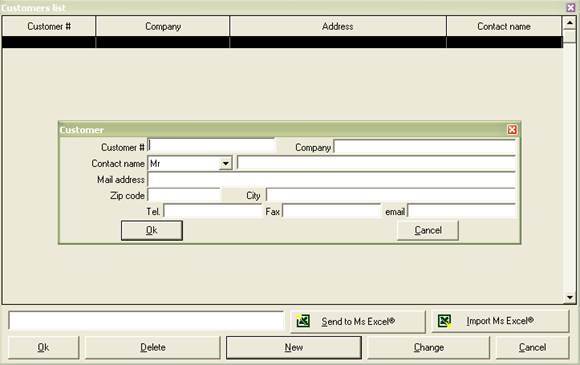Click the scrollbar up arrow

tap(570, 23)
